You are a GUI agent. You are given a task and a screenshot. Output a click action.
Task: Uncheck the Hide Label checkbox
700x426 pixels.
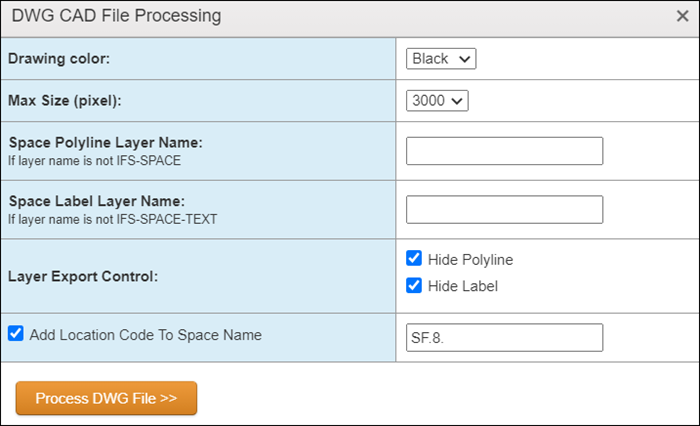pyautogui.click(x=414, y=285)
